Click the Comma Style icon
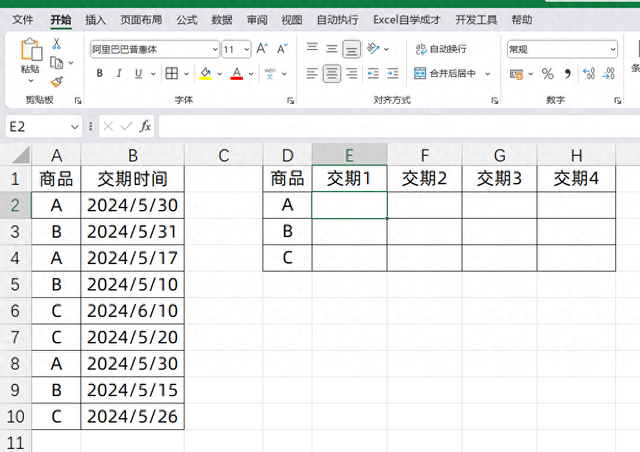The image size is (640, 452). [x=567, y=73]
